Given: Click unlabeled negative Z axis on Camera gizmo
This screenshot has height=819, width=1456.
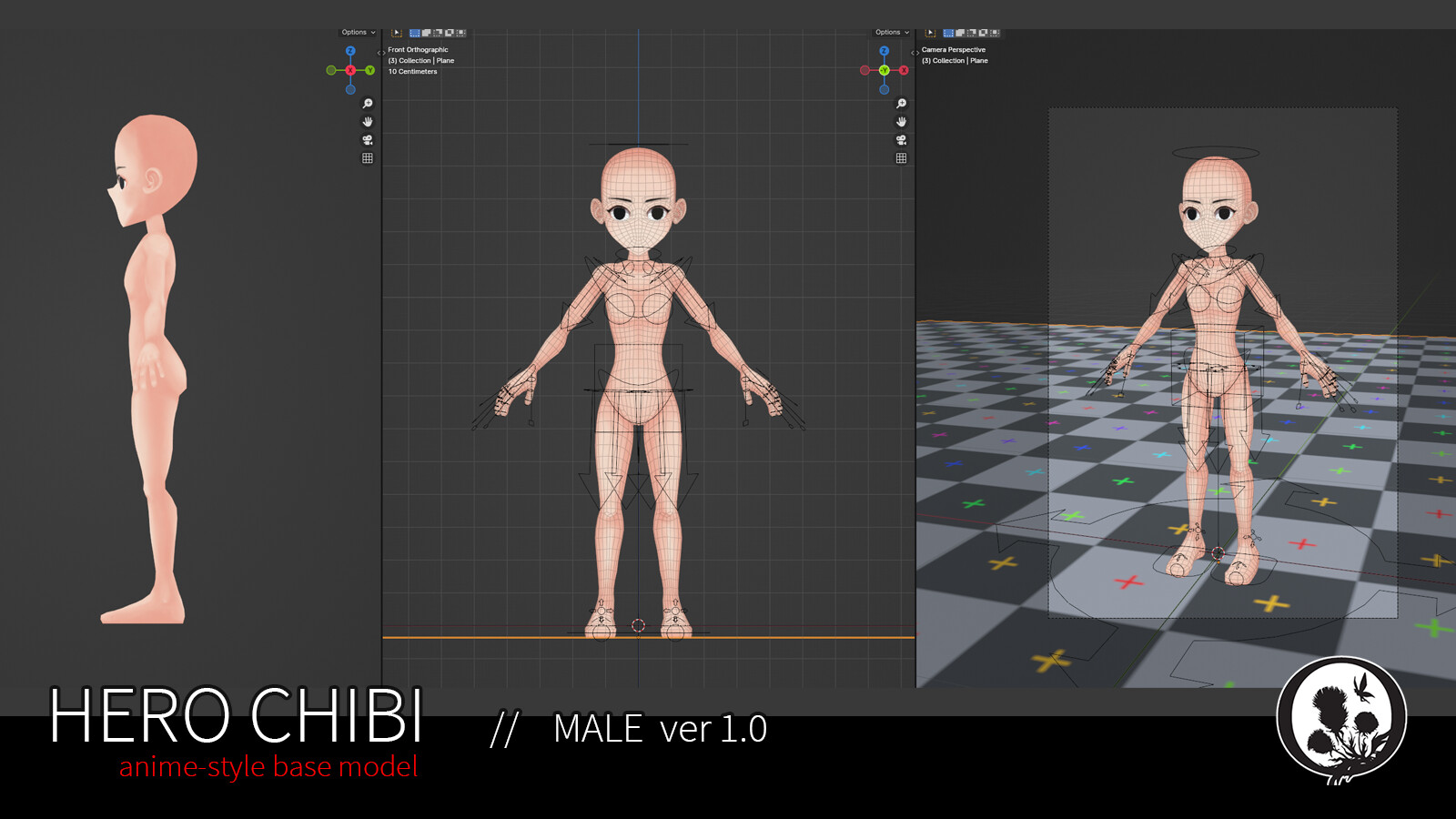Looking at the screenshot, I should point(885,89).
